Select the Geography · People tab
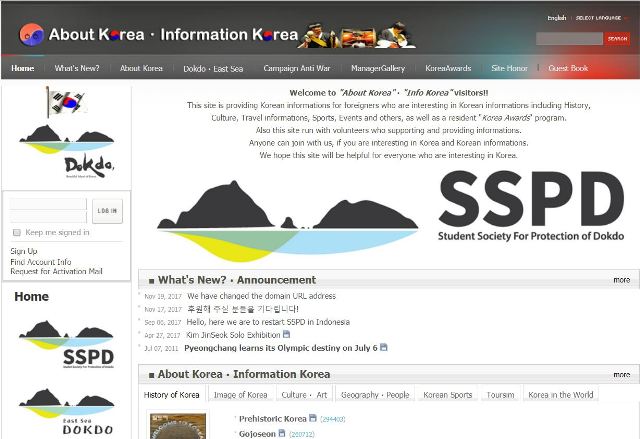640x439 pixels. click(375, 395)
